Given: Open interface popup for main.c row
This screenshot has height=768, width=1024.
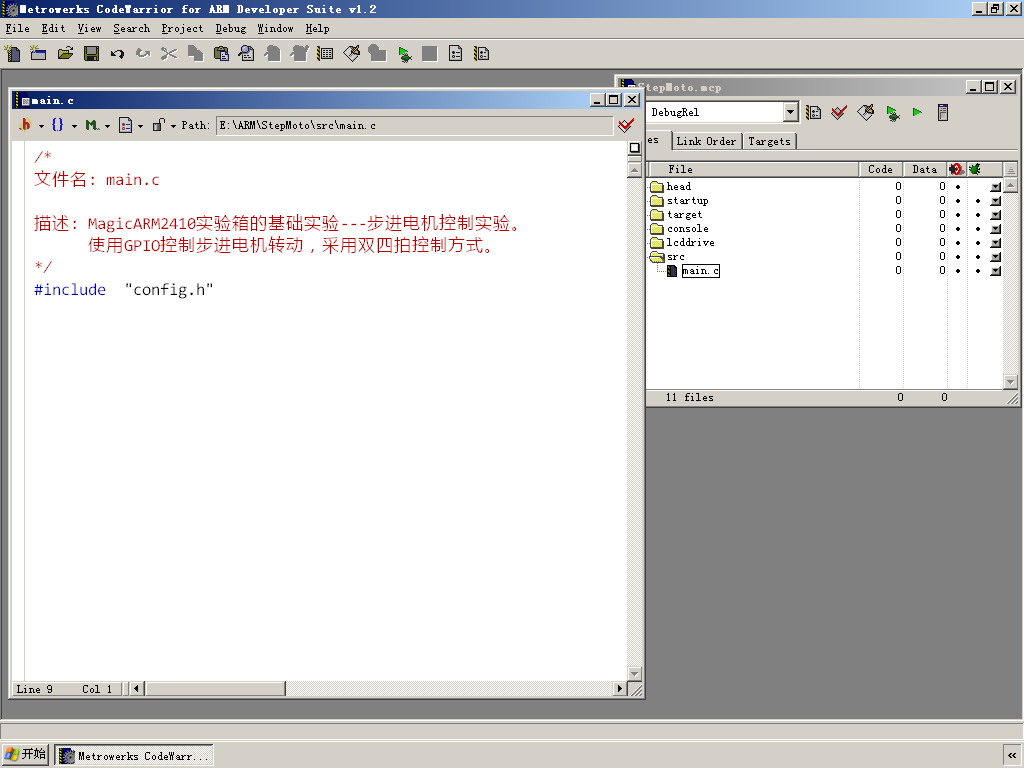Looking at the screenshot, I should click(x=995, y=271).
